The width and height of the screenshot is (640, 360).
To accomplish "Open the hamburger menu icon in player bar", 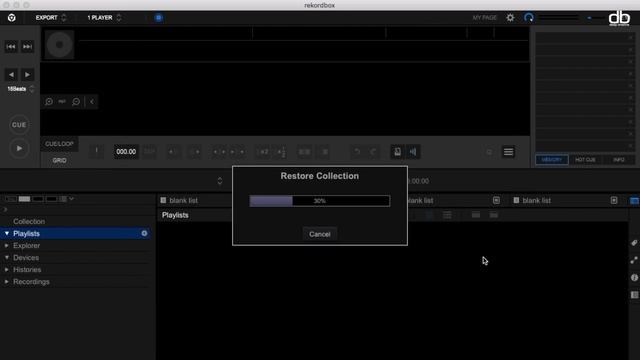I will (x=508, y=152).
